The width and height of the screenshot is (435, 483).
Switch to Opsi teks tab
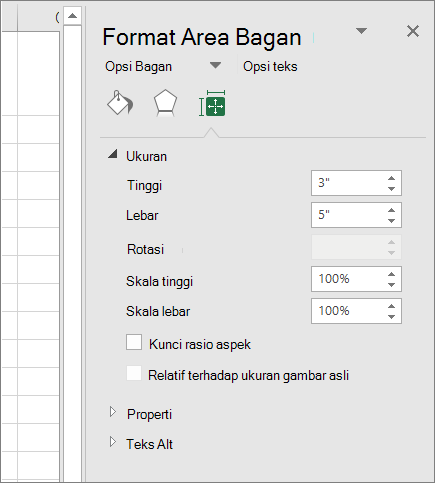pyautogui.click(x=270, y=66)
